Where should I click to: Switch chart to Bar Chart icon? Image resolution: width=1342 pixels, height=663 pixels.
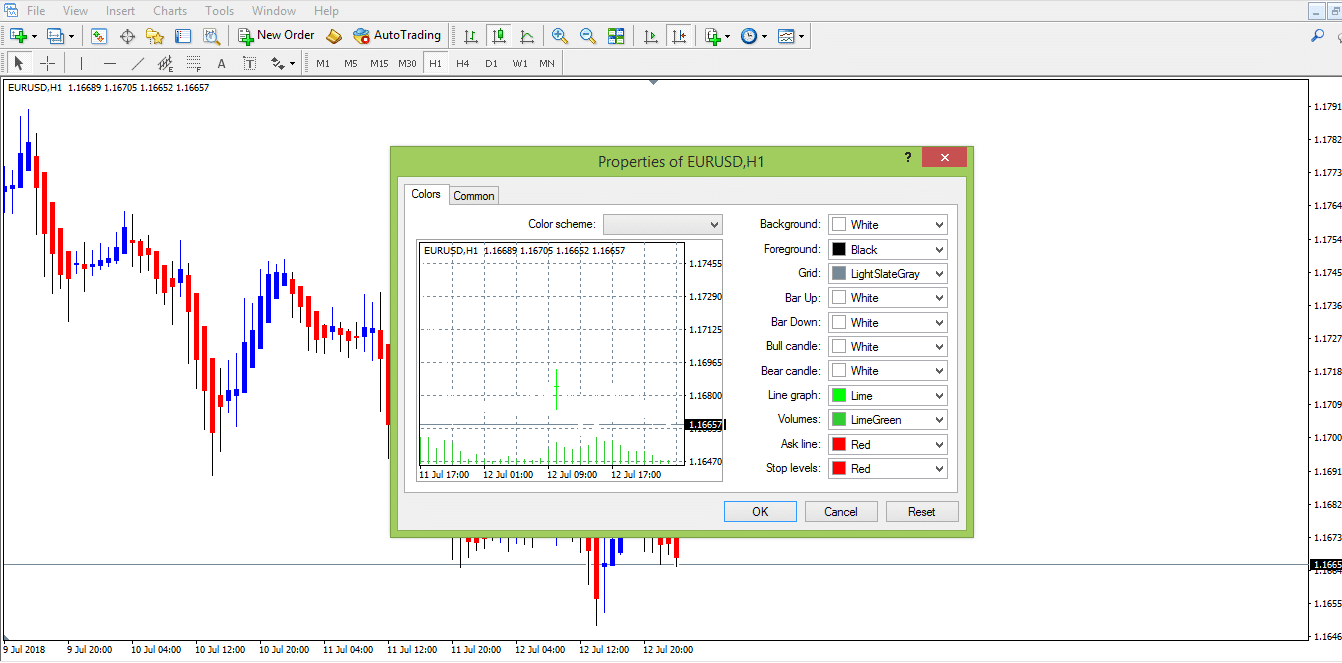471,36
